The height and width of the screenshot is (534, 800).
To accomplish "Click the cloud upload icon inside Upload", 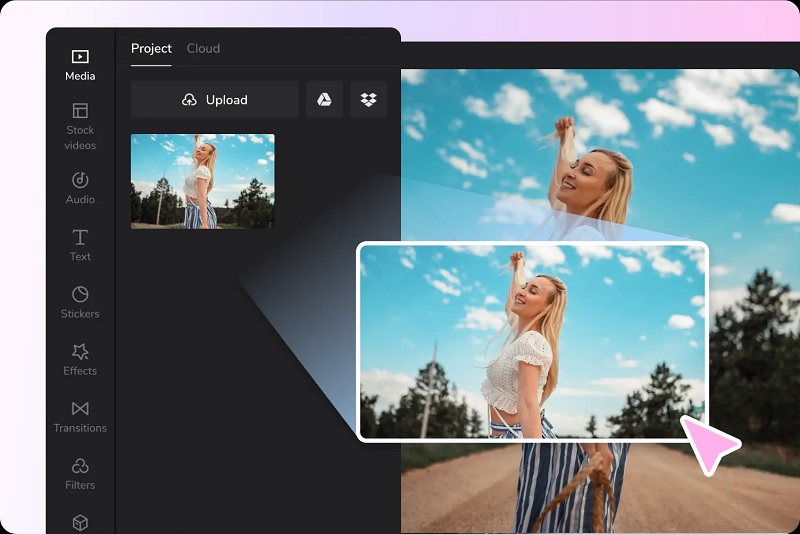I will [189, 99].
